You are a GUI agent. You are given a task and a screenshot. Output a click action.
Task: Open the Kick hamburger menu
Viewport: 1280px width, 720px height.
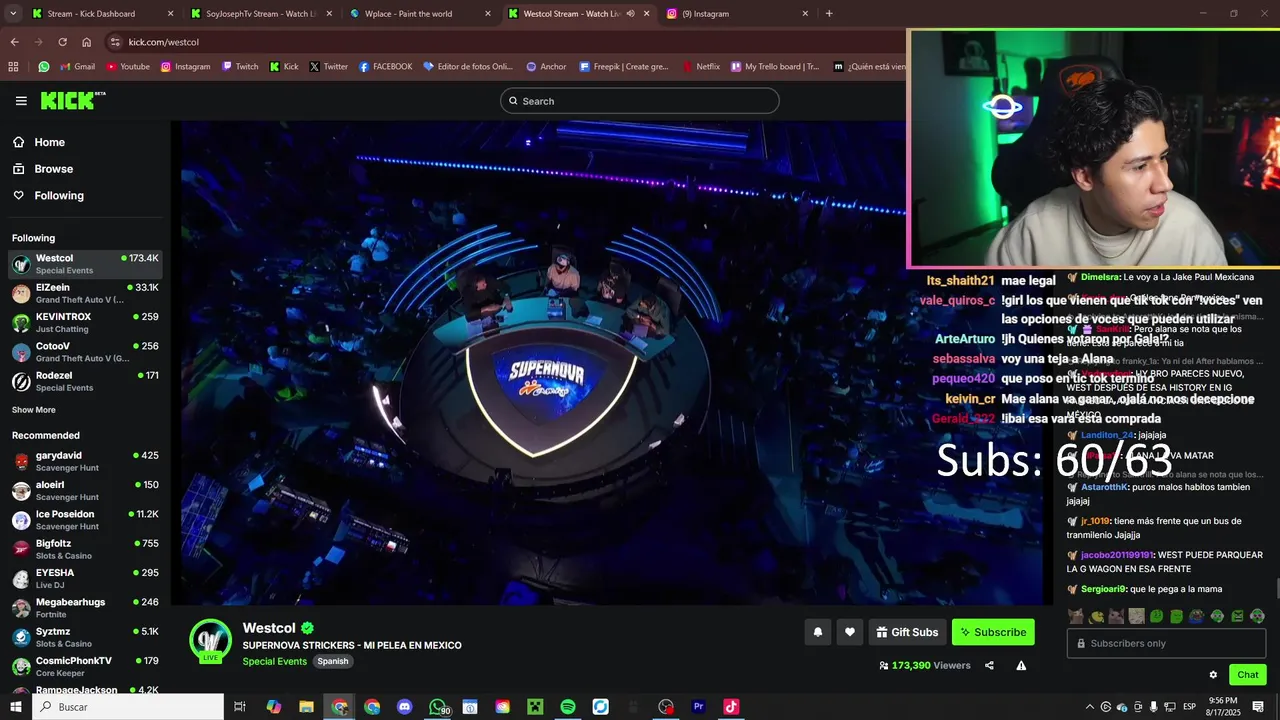21,101
